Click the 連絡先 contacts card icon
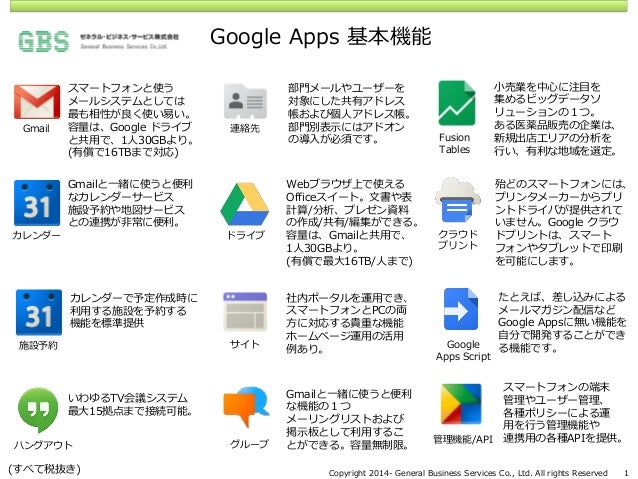This screenshot has width=638, height=479. pyautogui.click(x=245, y=101)
